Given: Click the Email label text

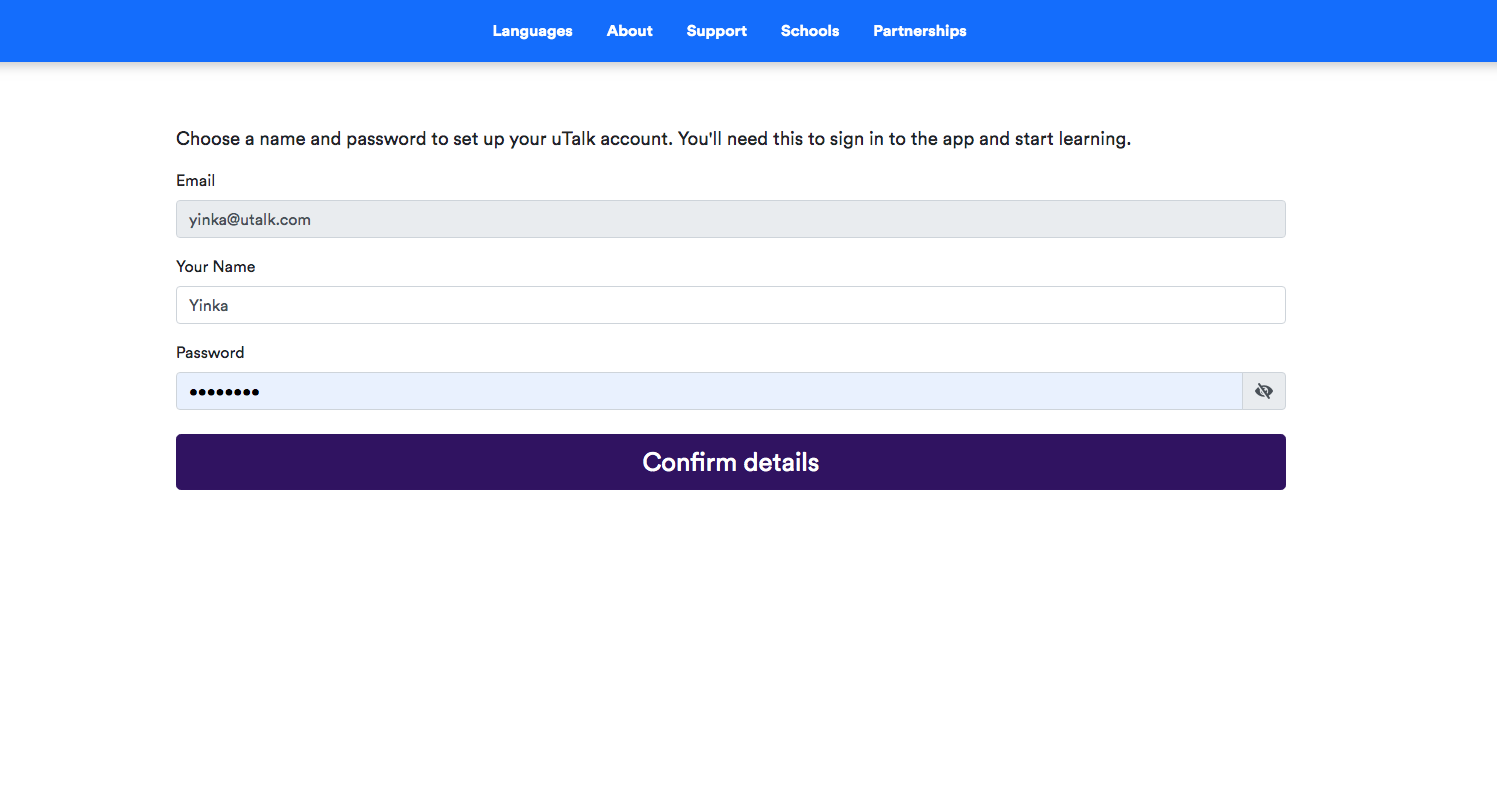Looking at the screenshot, I should pyautogui.click(x=196, y=181).
